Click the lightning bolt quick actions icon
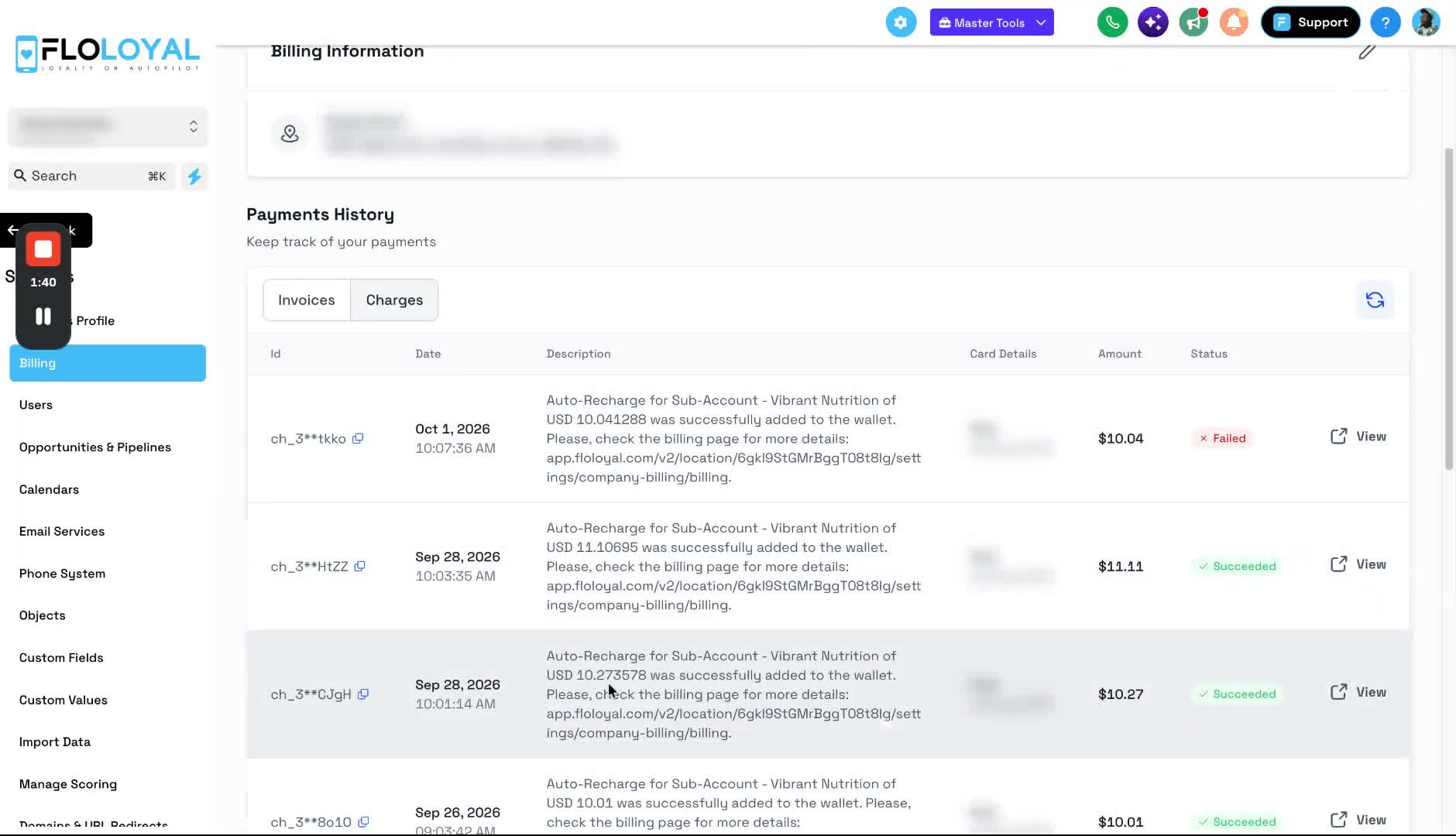Viewport: 1456px width, 836px height. [x=194, y=176]
